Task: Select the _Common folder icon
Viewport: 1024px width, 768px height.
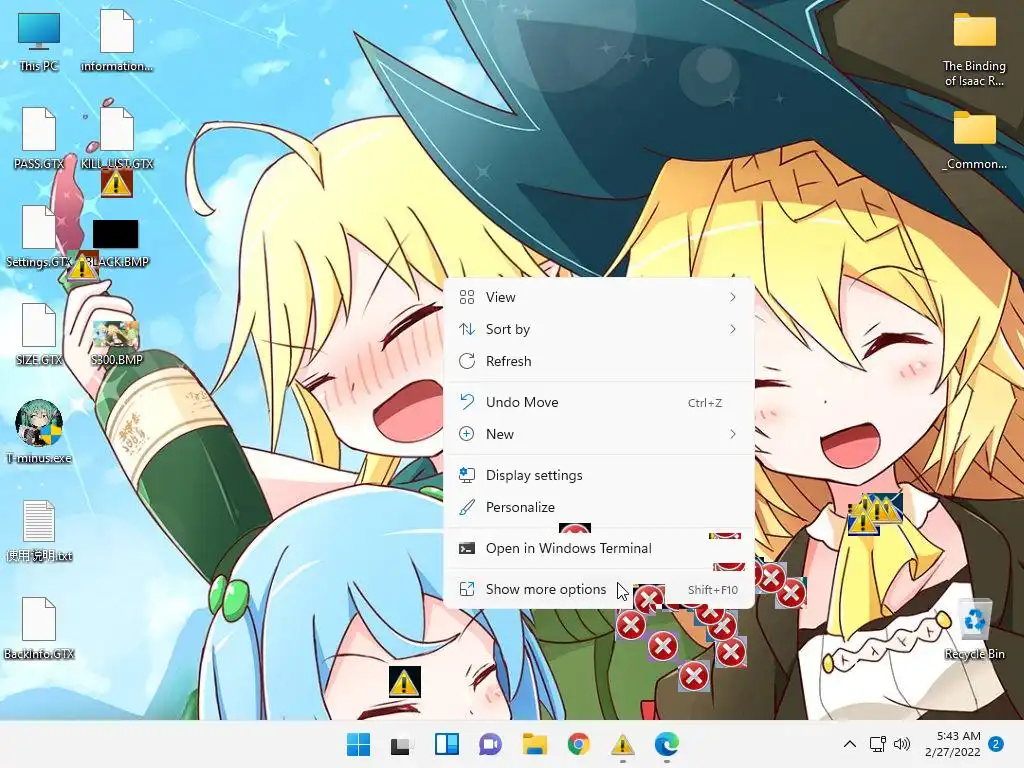Action: pos(974,140)
